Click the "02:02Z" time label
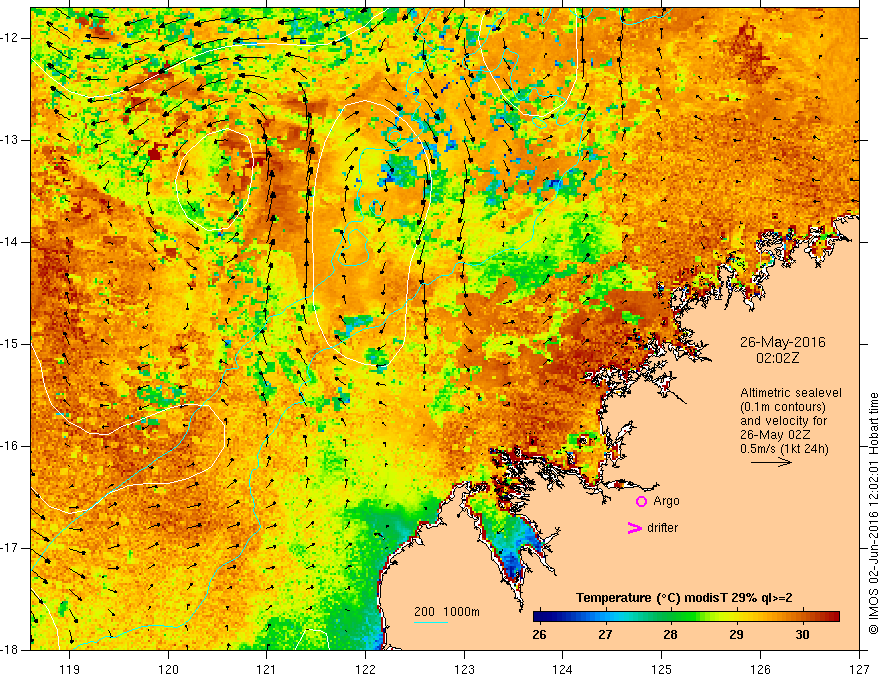 pos(777,358)
